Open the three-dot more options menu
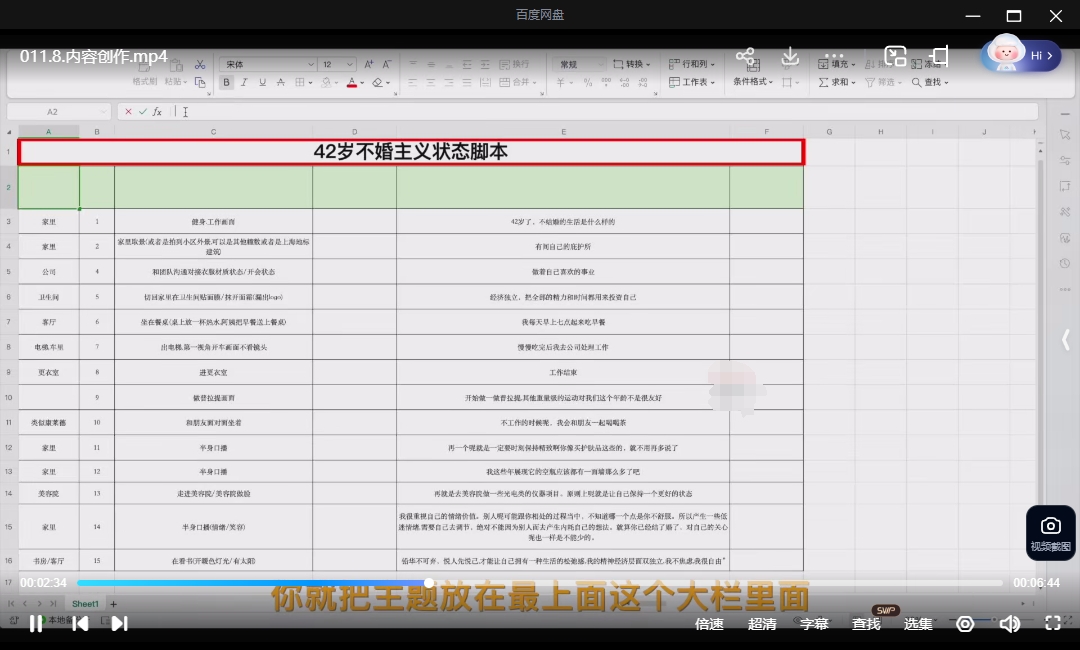The width and height of the screenshot is (1080, 650). pyautogui.click(x=834, y=56)
